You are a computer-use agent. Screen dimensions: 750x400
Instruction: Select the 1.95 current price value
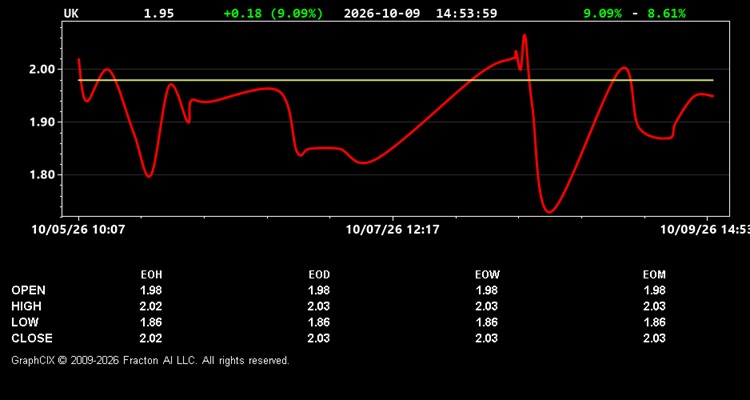coord(159,13)
